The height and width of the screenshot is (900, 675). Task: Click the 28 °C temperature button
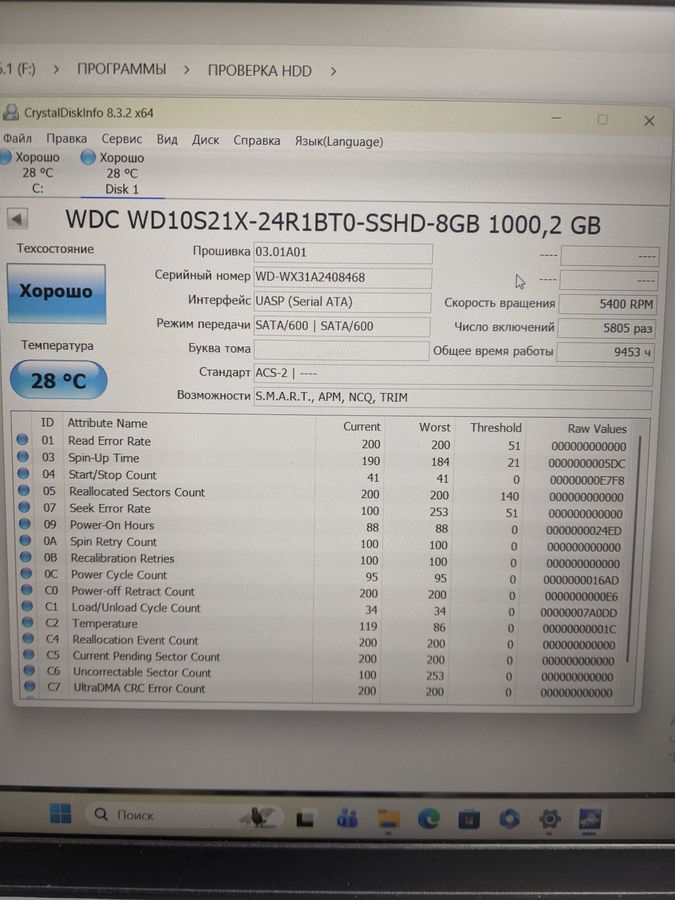tap(57, 381)
